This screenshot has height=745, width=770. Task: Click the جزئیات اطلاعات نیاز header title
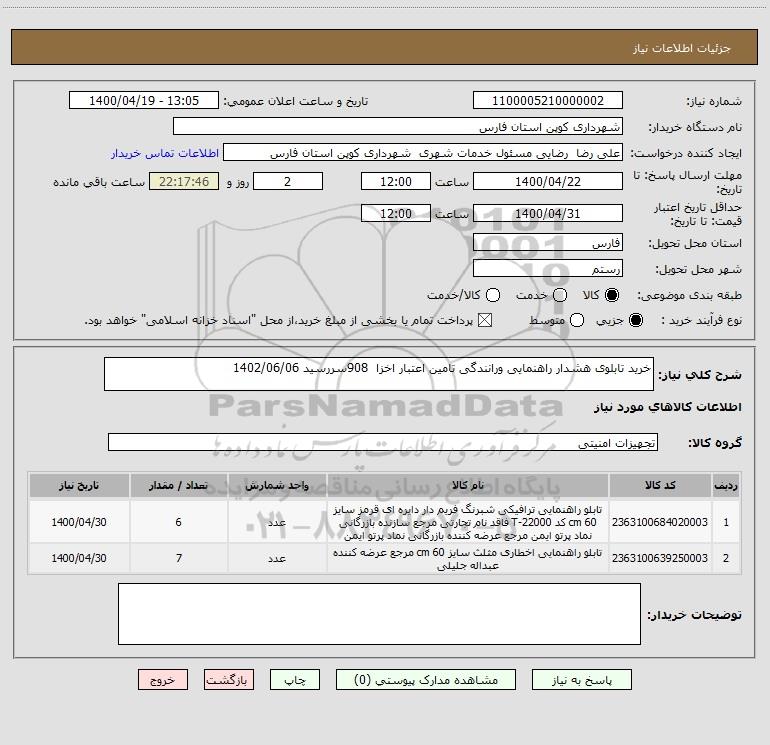[682, 48]
